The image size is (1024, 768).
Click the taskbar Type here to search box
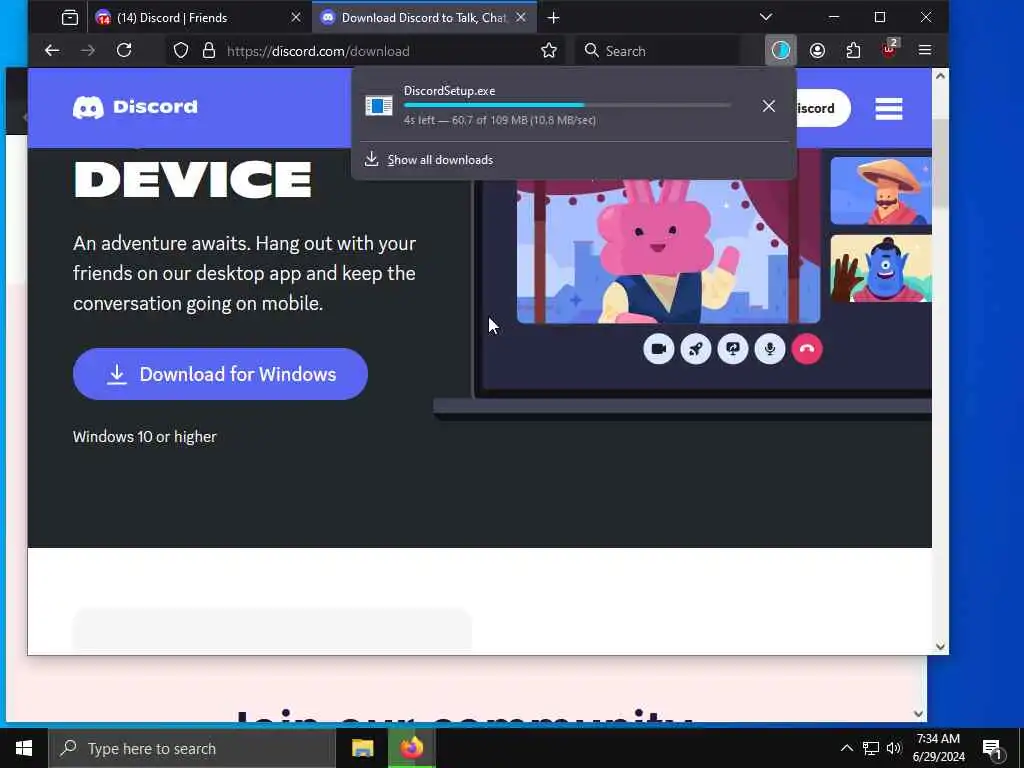[192, 748]
